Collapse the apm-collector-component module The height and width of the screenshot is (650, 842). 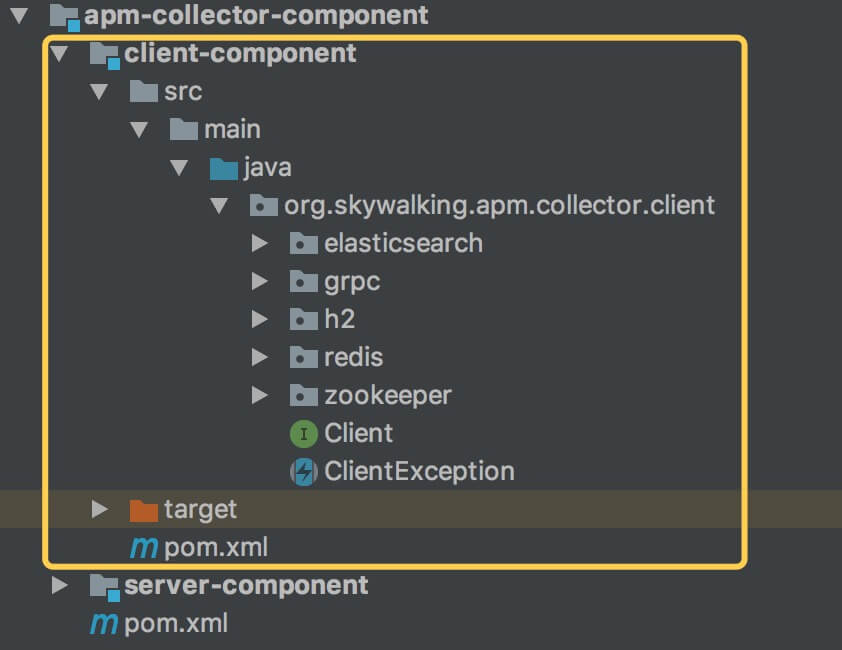click(19, 16)
